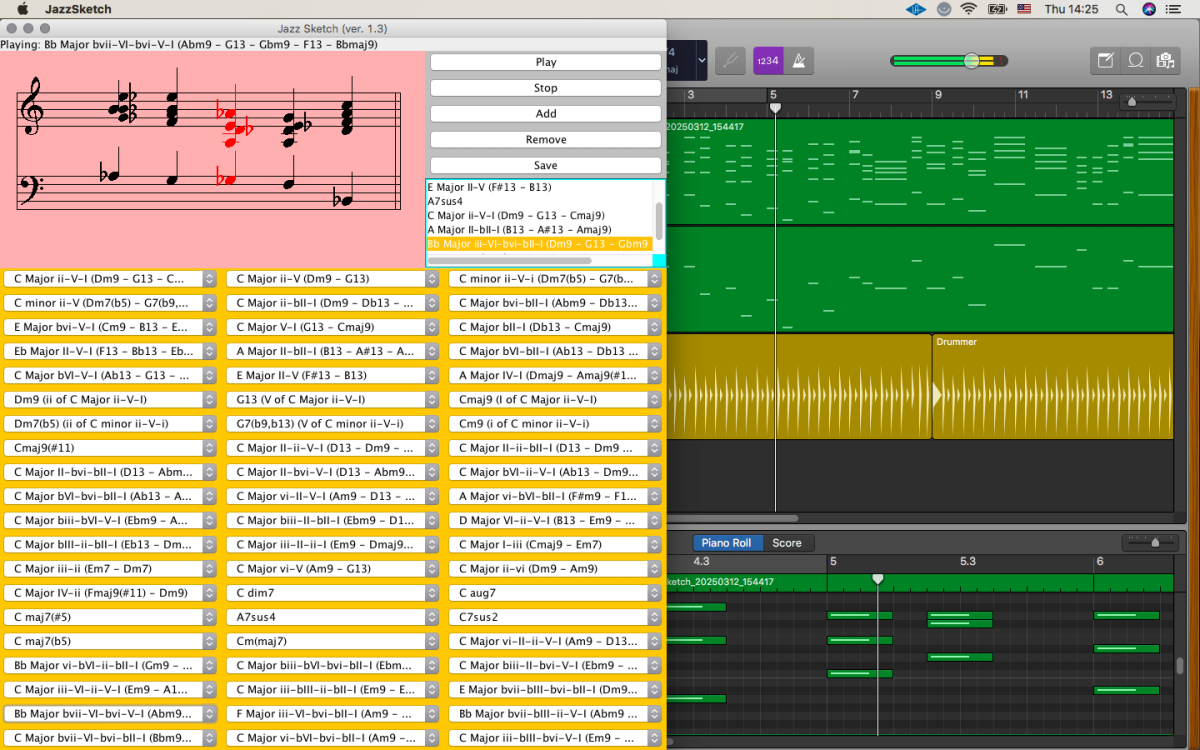This screenshot has width=1200, height=750.
Task: Switch to the Piano Roll tab
Action: (726, 543)
